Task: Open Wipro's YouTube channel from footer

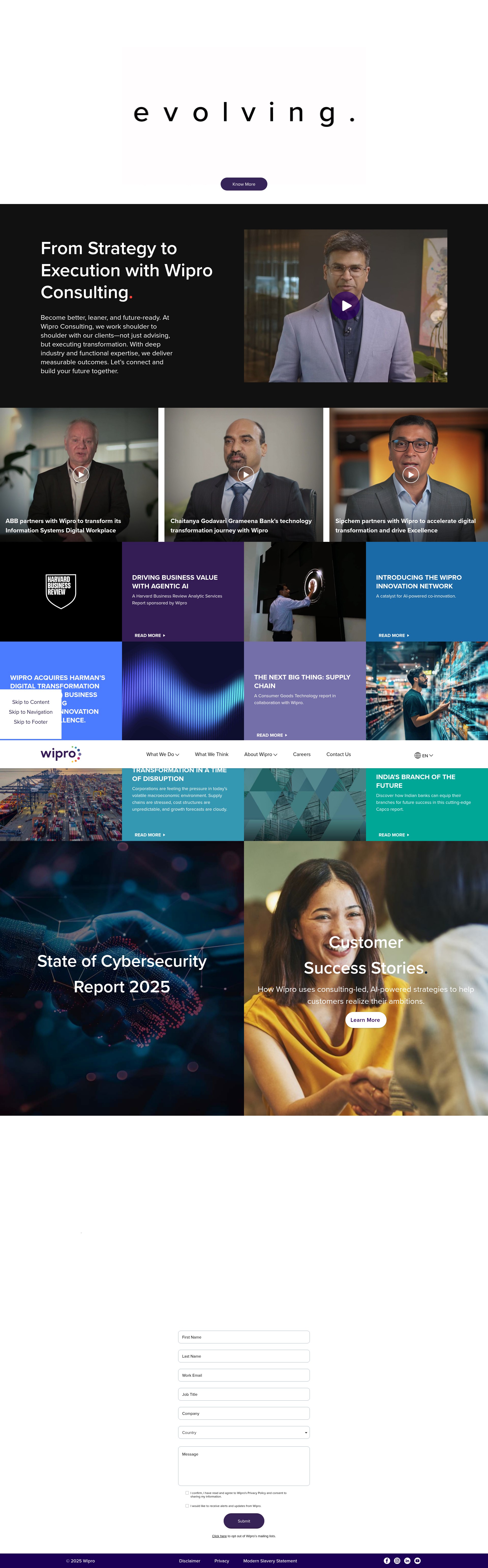Action: tap(417, 1561)
